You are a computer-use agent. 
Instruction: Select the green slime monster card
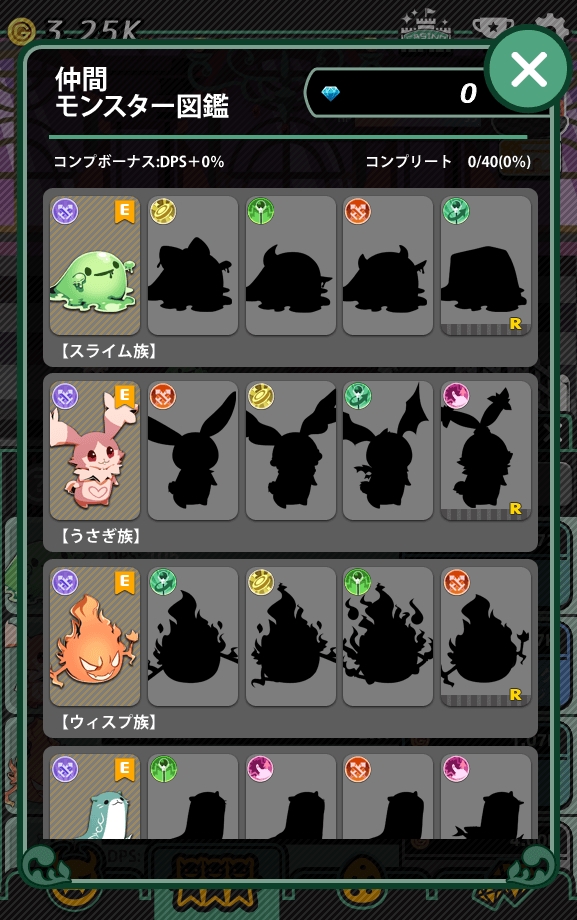click(x=95, y=266)
